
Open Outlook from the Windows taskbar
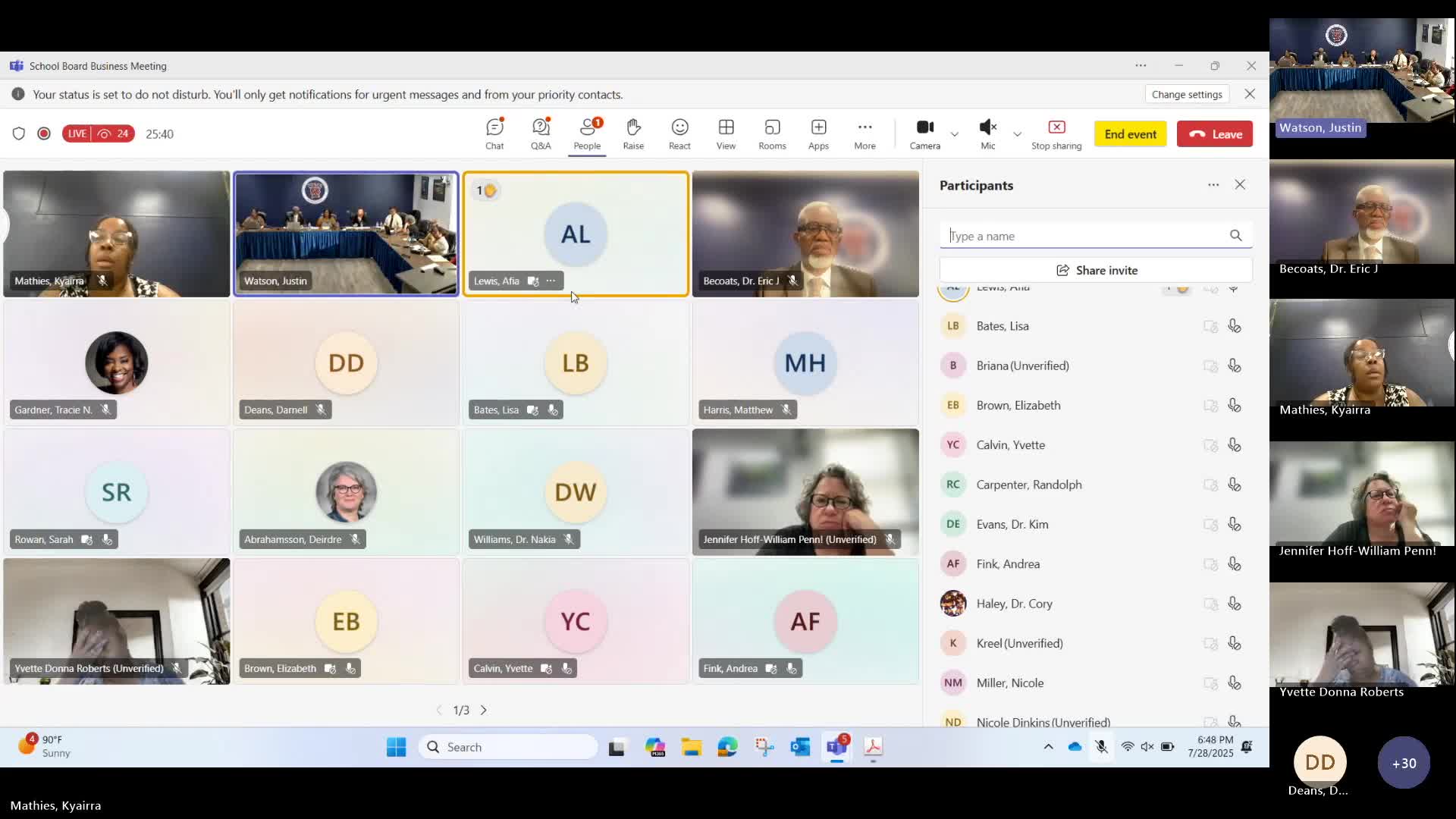coord(800,748)
